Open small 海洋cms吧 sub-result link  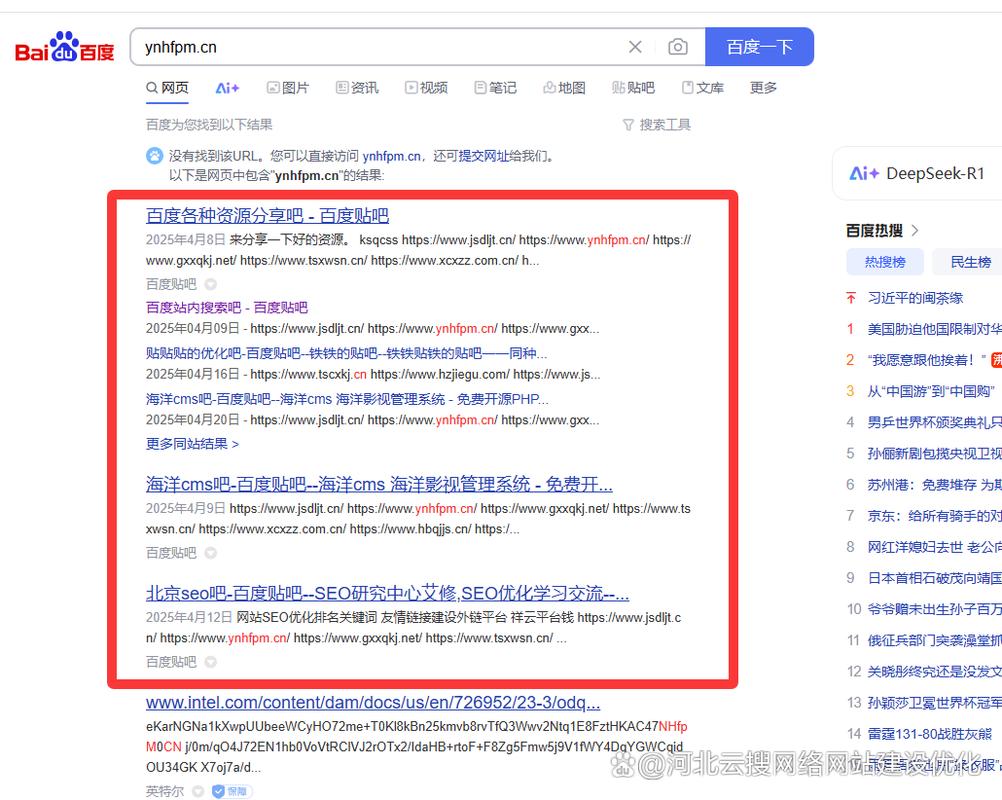(347, 399)
